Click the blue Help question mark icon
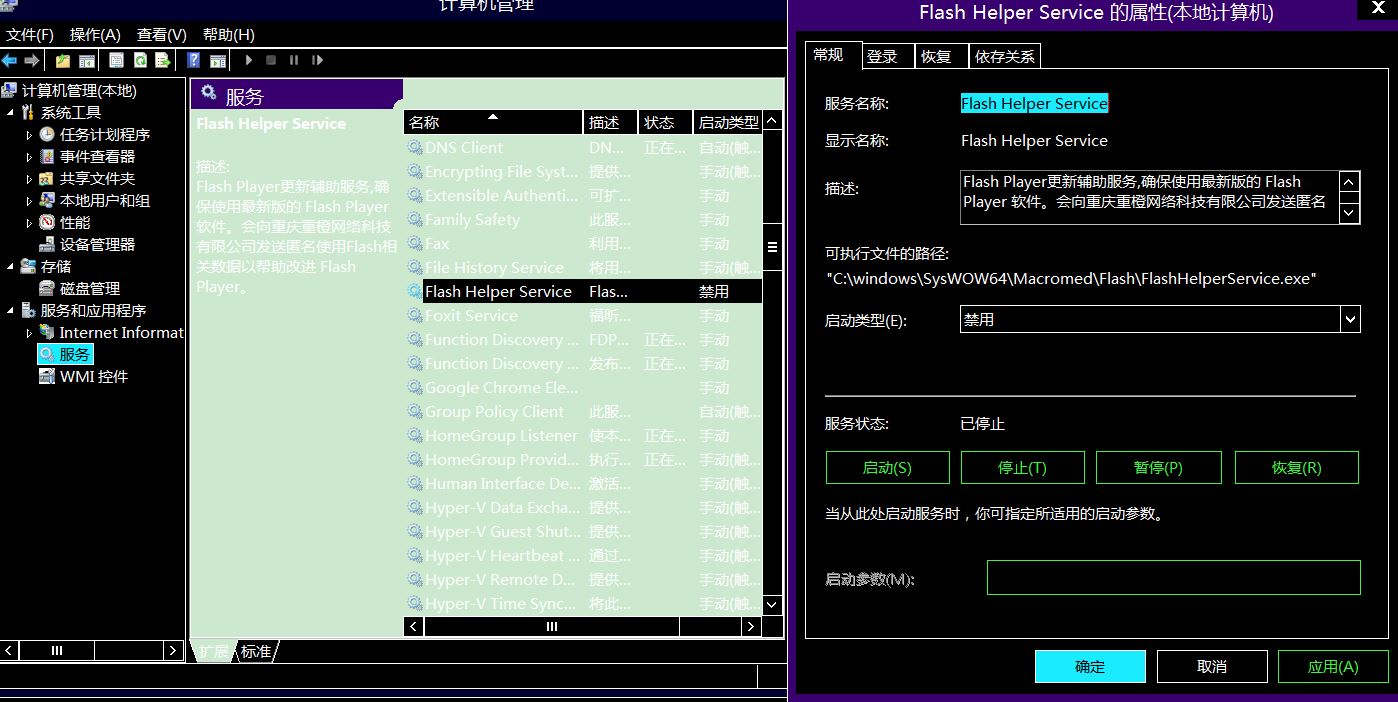 coord(194,60)
